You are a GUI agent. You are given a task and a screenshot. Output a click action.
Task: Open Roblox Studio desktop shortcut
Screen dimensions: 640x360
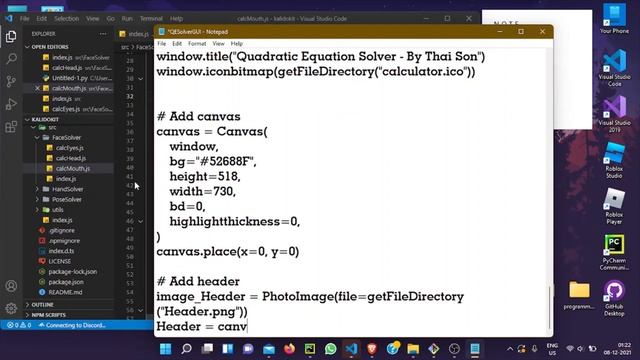[614, 160]
